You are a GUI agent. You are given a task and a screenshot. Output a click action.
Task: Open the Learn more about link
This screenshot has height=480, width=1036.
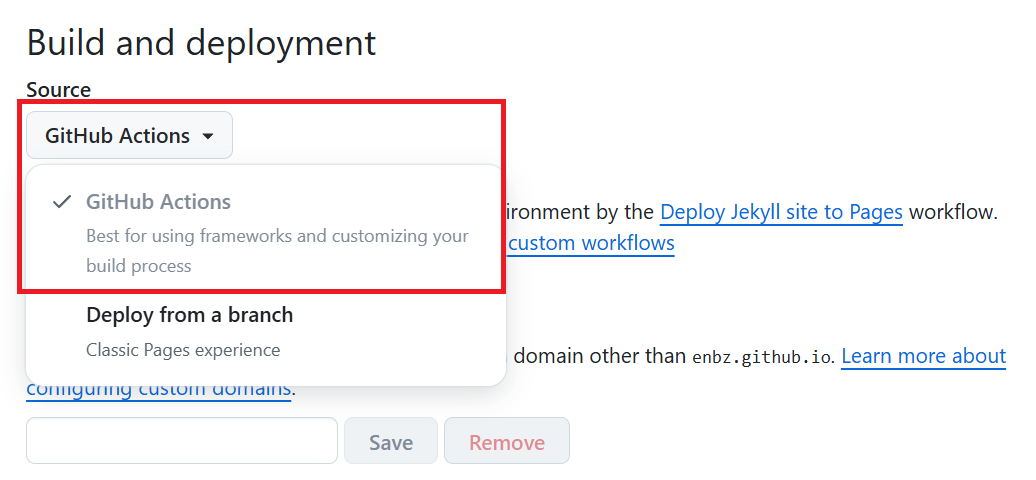pyautogui.click(x=924, y=356)
